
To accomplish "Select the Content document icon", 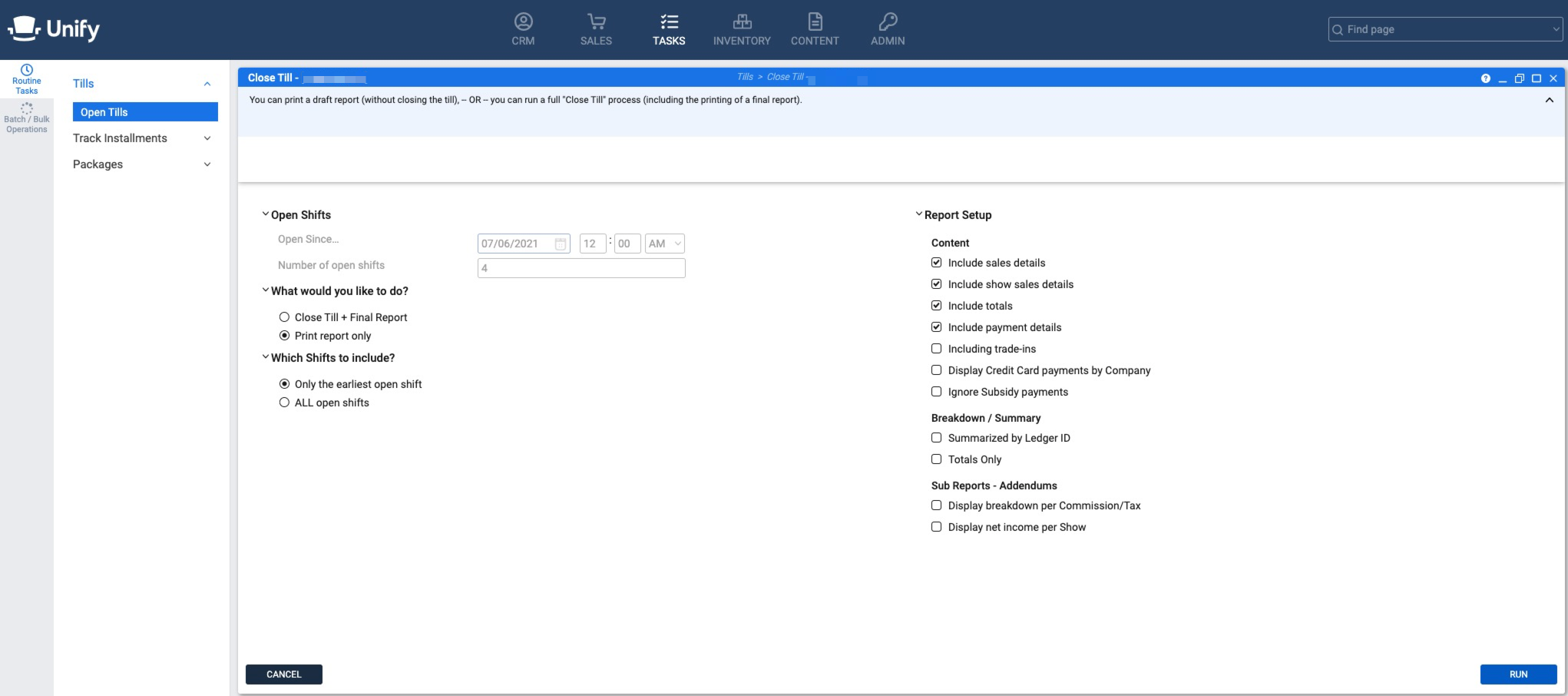I will point(815,28).
